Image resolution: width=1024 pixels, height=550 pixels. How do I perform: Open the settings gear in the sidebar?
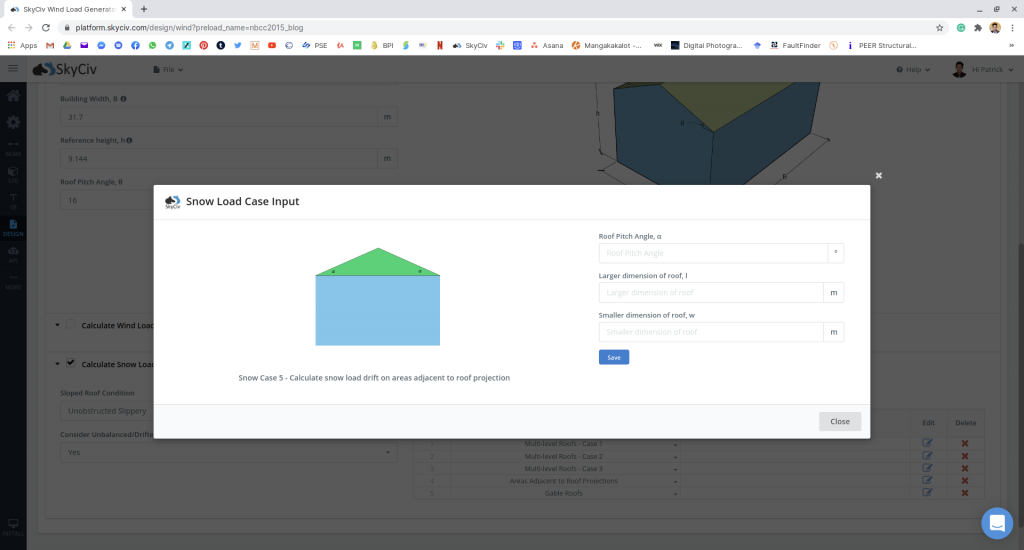(13, 122)
